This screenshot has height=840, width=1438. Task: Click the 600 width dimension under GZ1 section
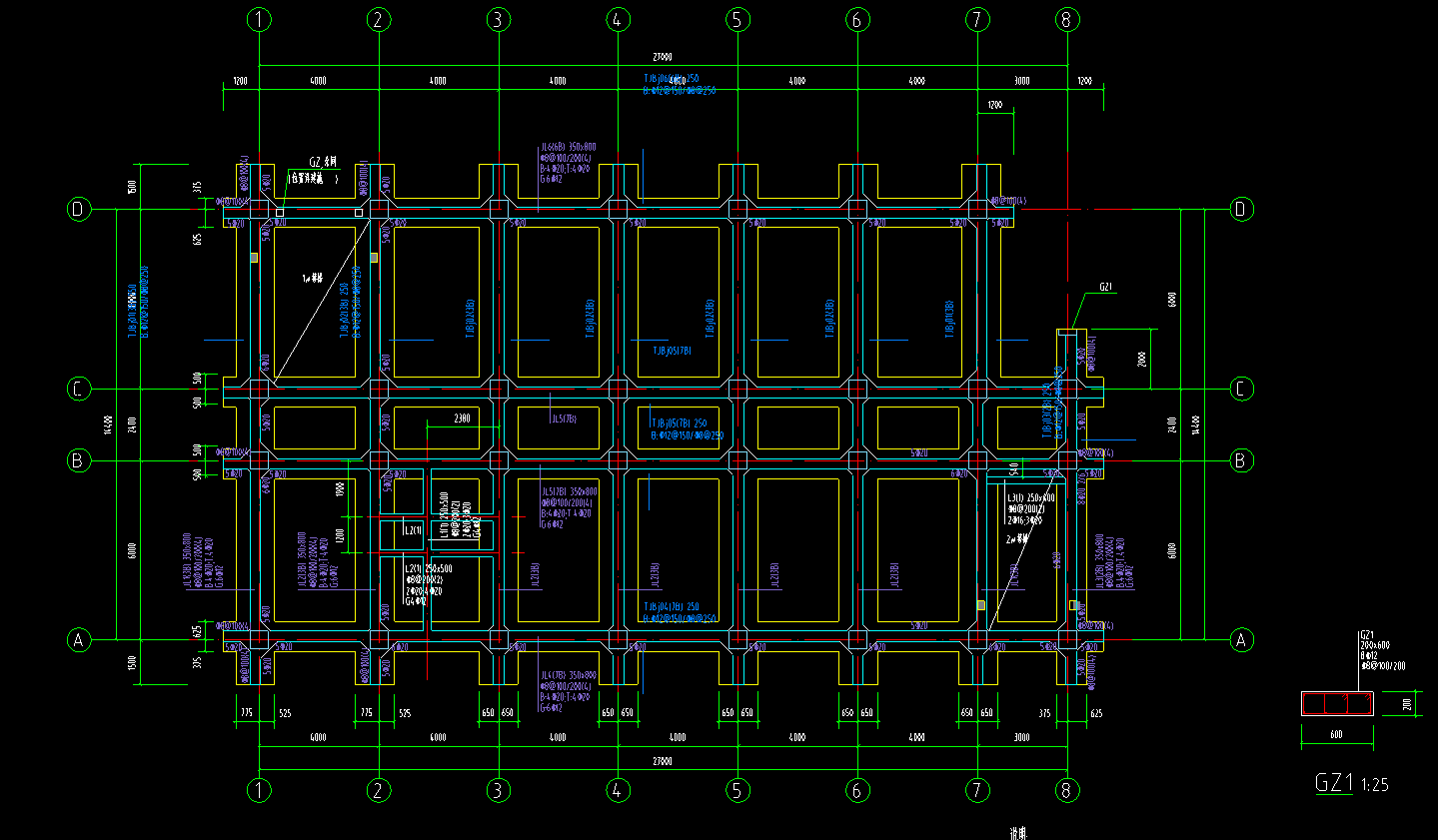point(1336,735)
